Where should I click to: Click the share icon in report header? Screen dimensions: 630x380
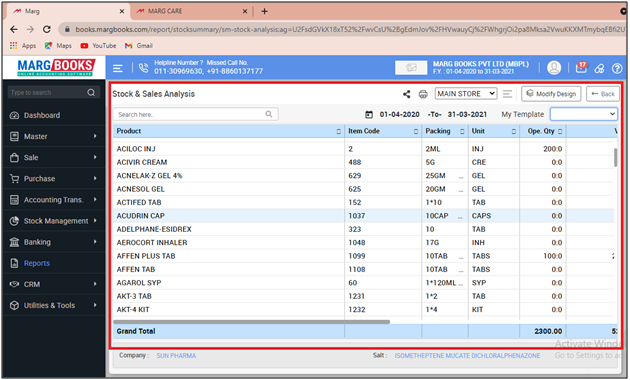(x=407, y=94)
